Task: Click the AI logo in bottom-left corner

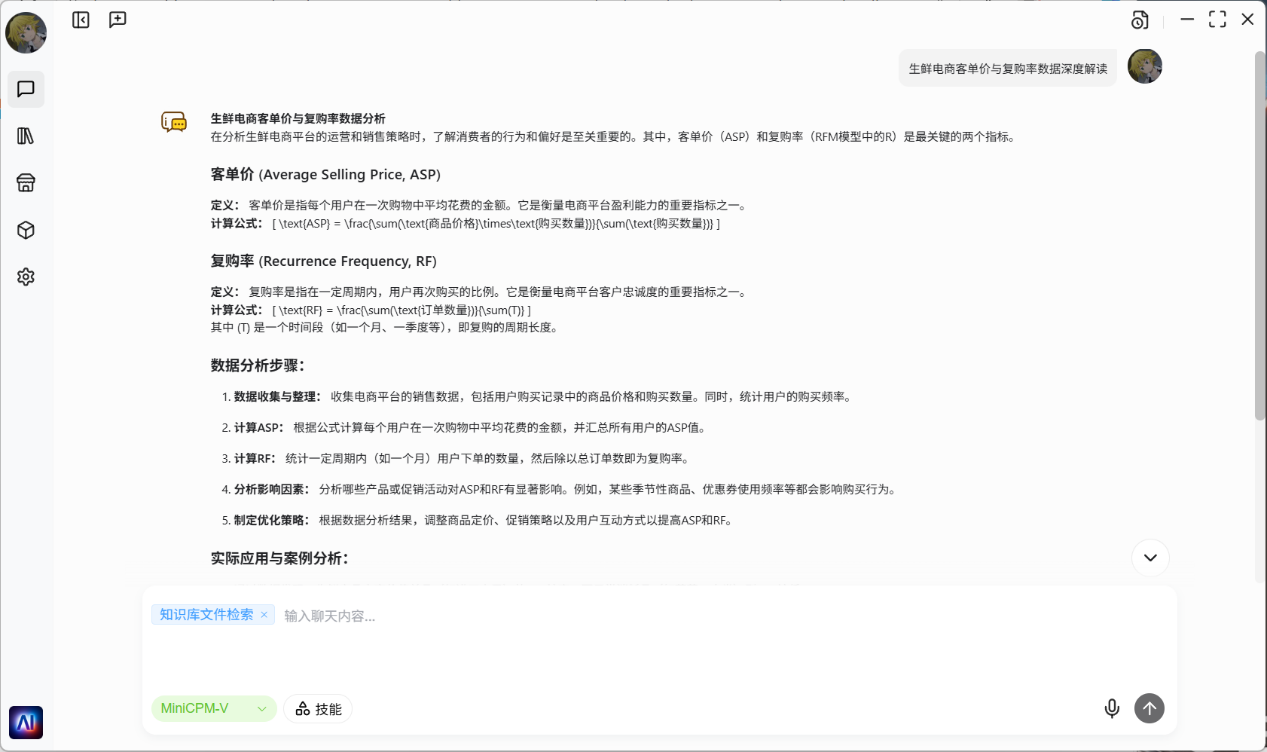Action: tap(26, 722)
